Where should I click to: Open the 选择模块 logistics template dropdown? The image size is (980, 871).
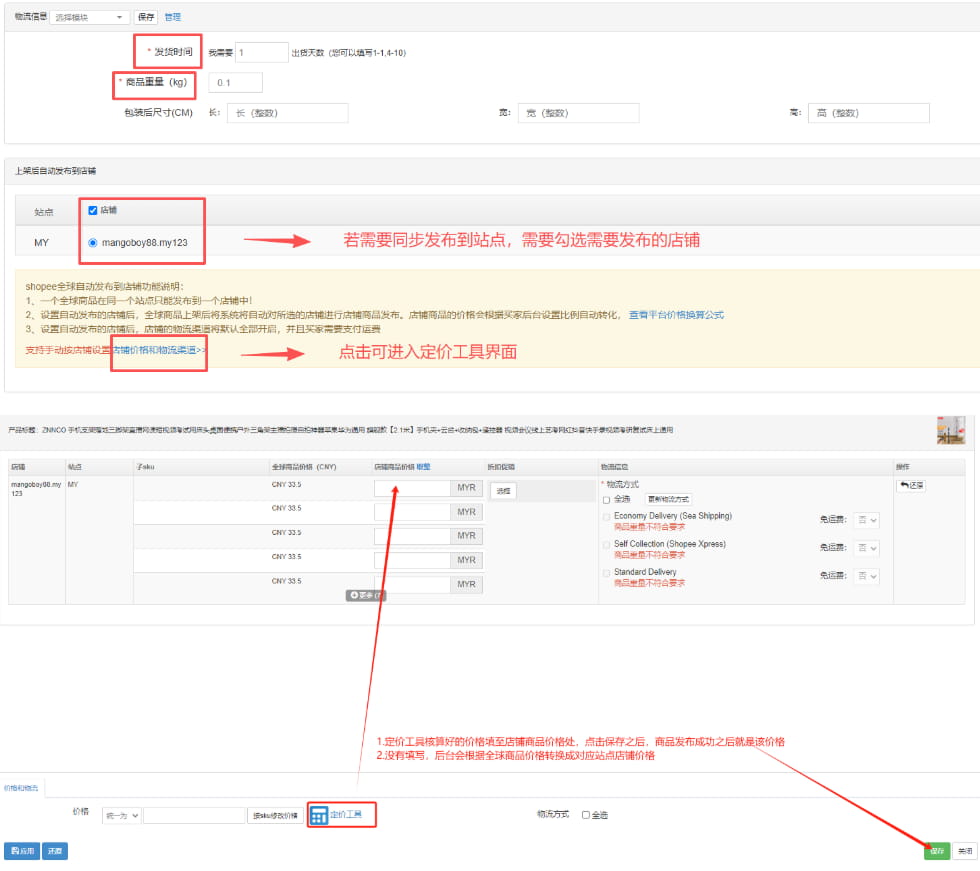90,17
